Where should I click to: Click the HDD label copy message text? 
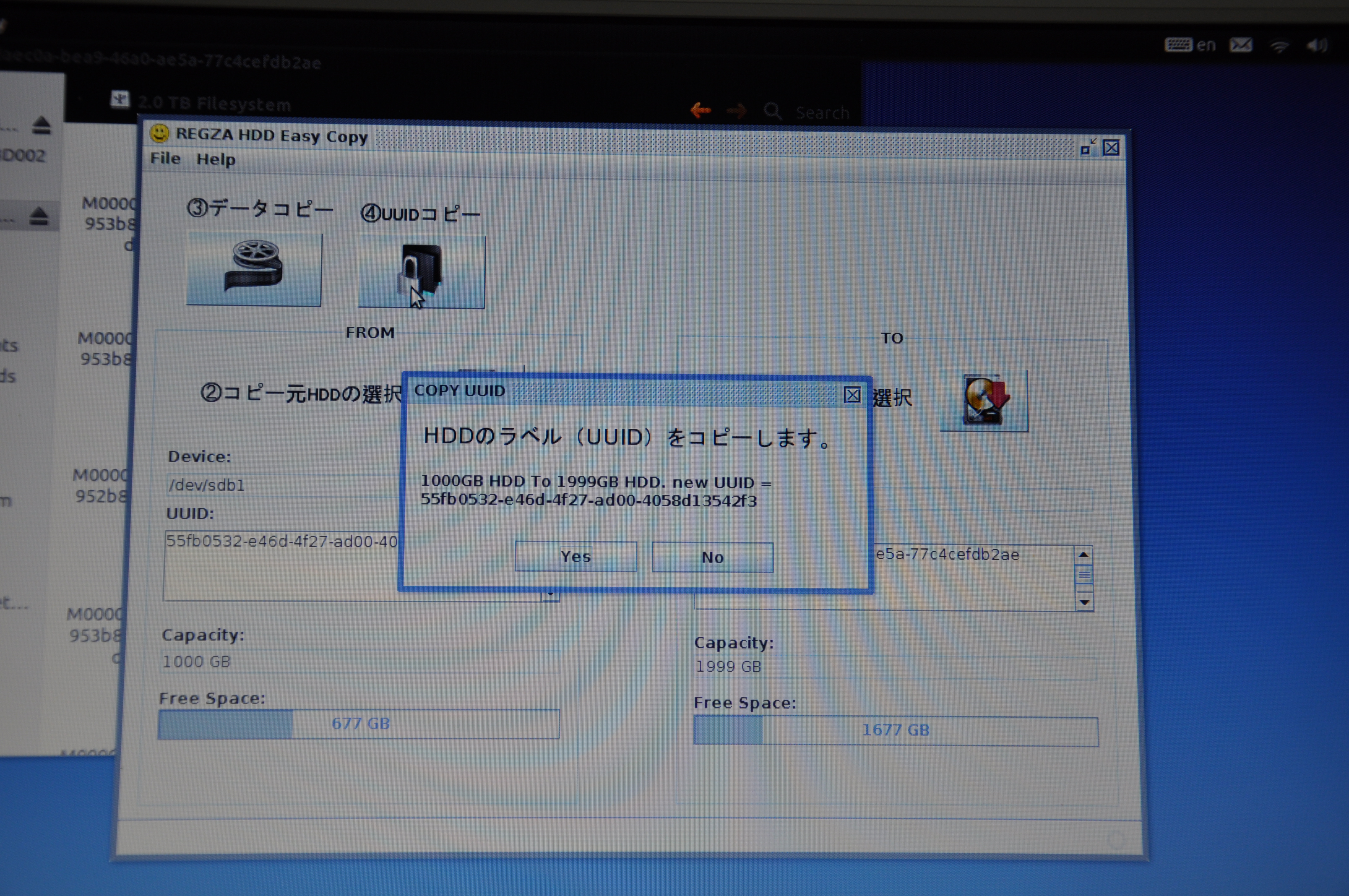[x=627, y=437]
